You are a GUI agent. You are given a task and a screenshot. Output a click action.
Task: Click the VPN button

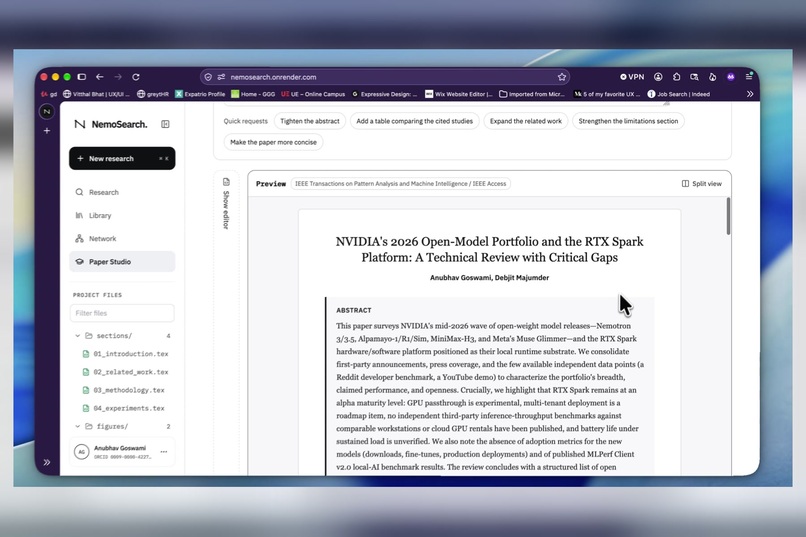coord(632,77)
